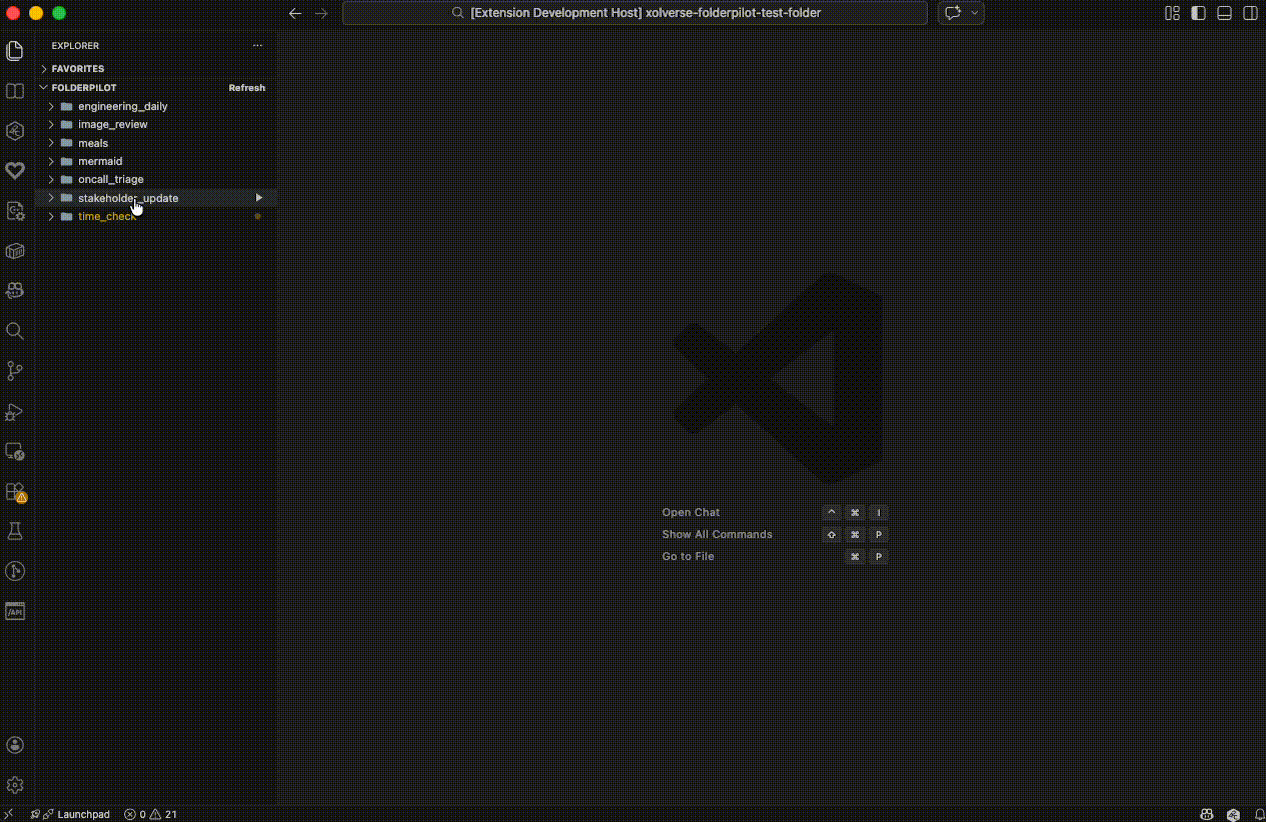The image size is (1266, 822).
Task: Click the container box icon in activity bar
Action: [x=15, y=251]
